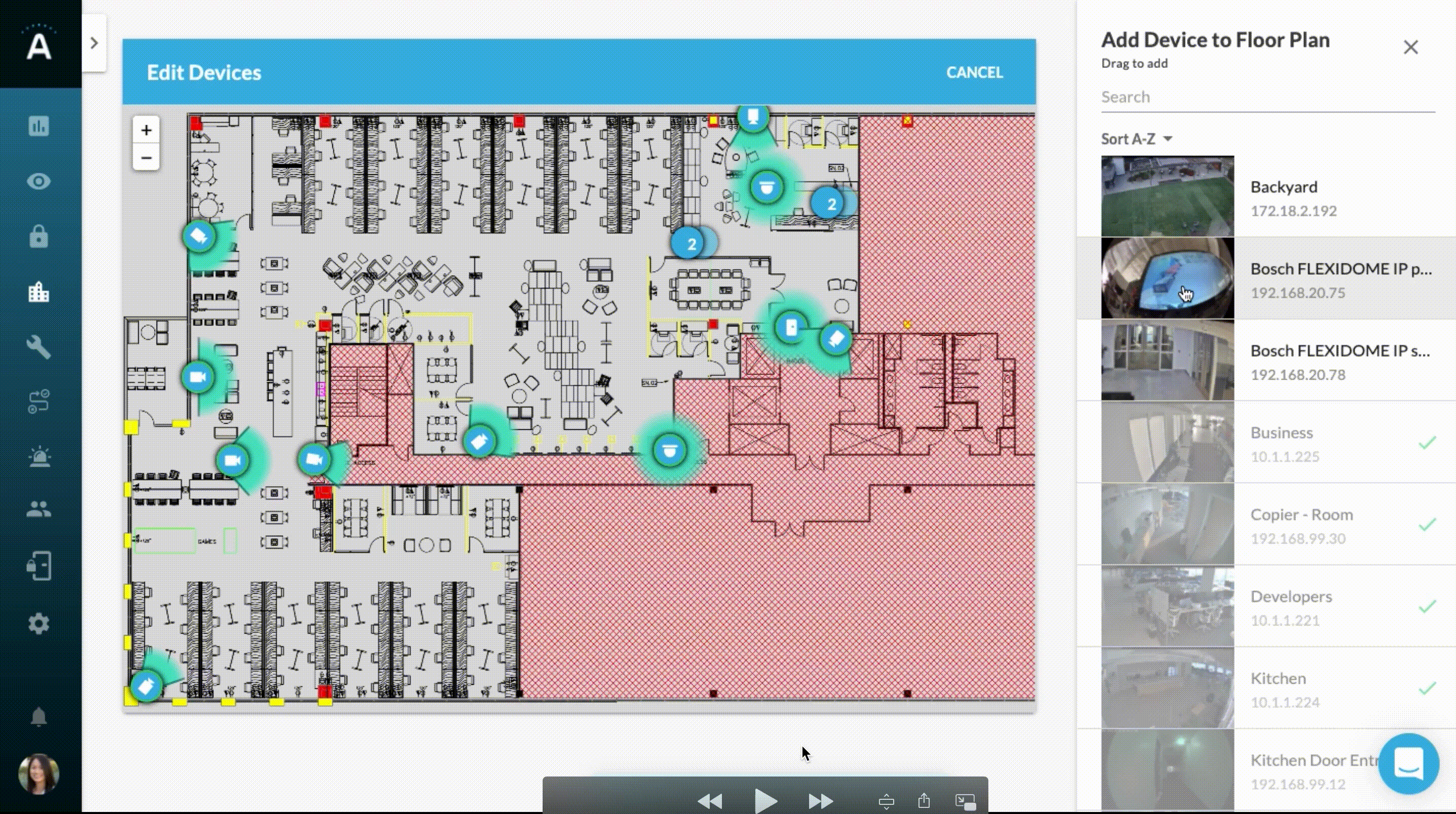Select the zoom-out tool
1456x814 pixels.
145,157
